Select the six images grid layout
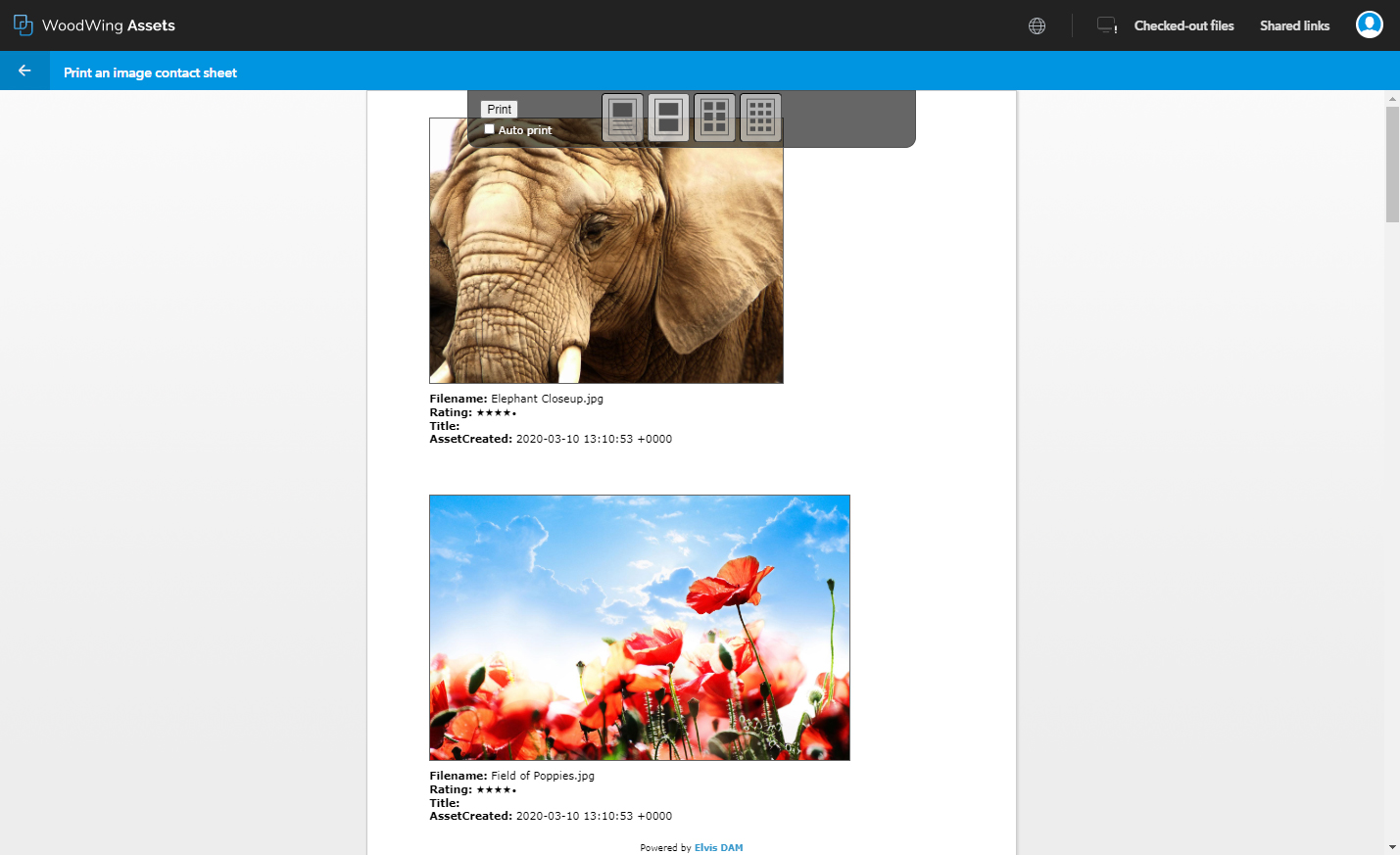Image resolution: width=1400 pixels, height=855 pixels. (715, 118)
